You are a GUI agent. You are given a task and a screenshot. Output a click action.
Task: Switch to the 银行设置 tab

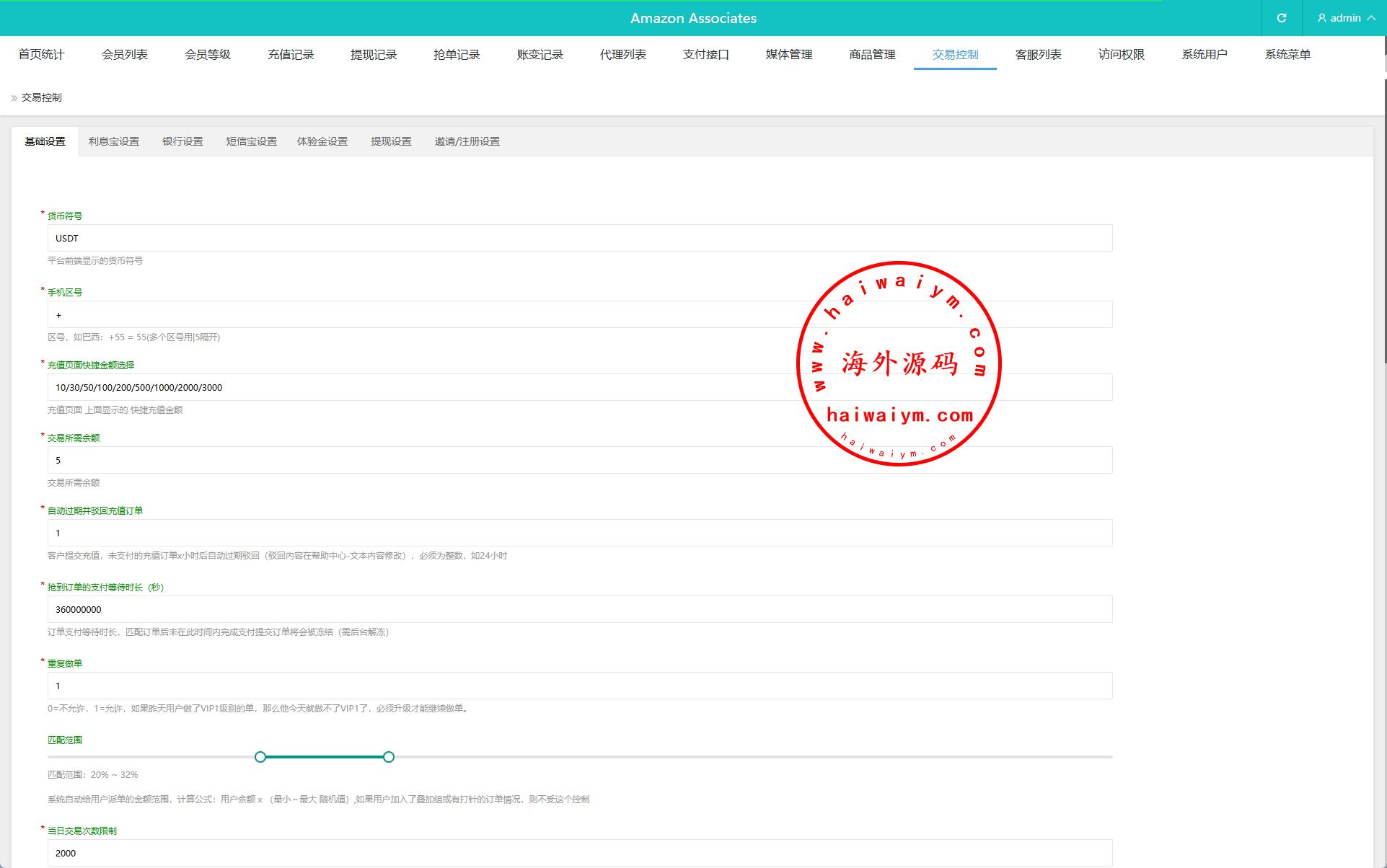click(182, 141)
